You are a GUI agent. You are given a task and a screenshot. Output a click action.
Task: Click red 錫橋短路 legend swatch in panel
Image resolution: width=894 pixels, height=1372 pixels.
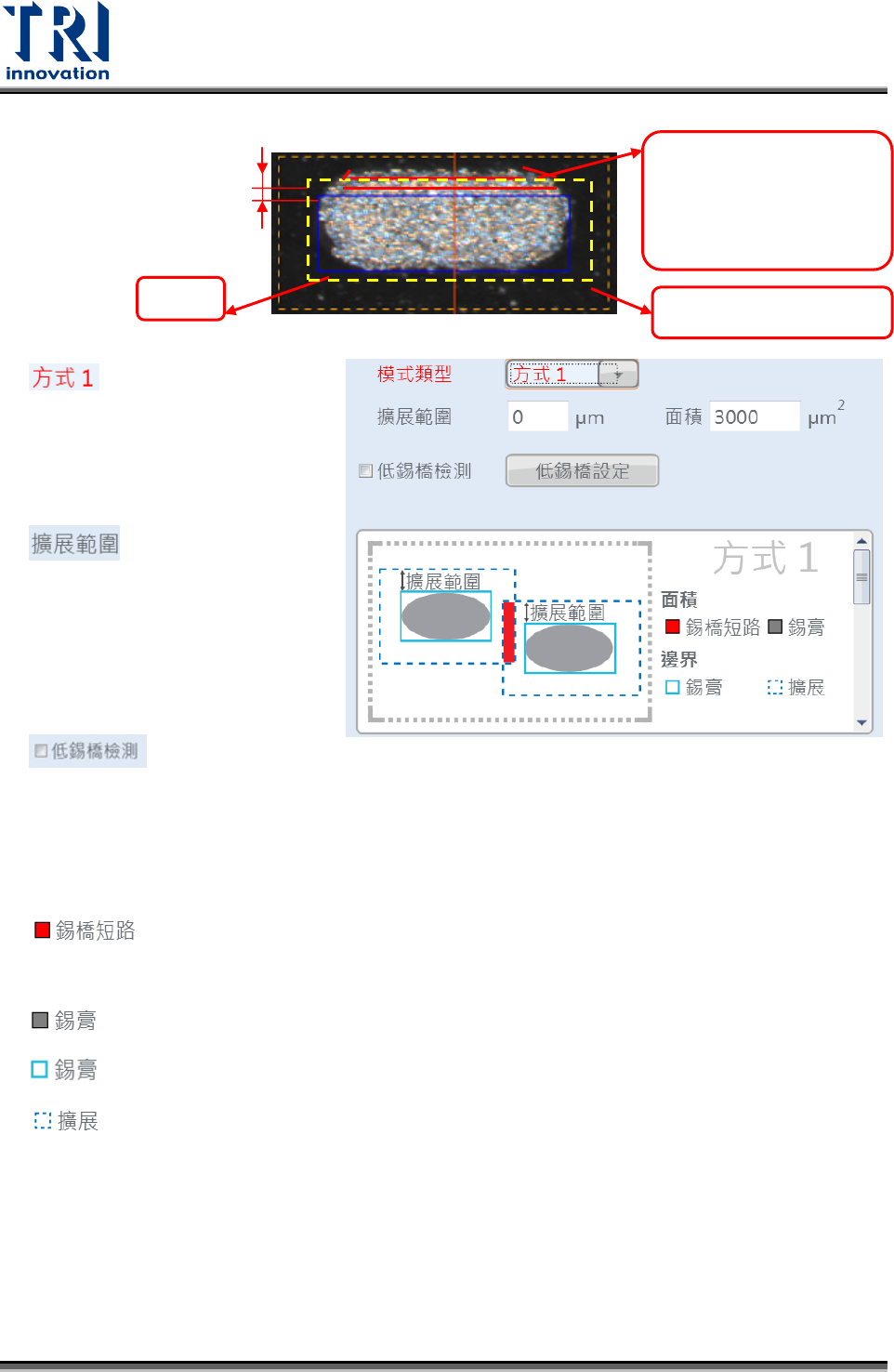pyautogui.click(x=673, y=627)
